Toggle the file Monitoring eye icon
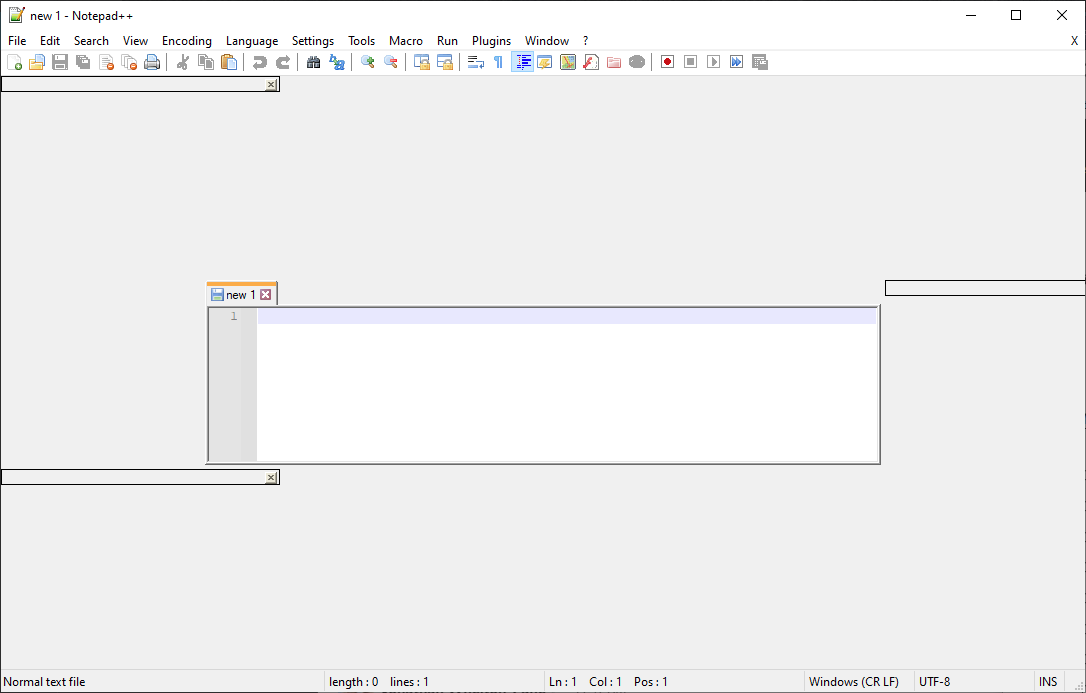Image resolution: width=1086 pixels, height=693 pixels. (x=637, y=62)
